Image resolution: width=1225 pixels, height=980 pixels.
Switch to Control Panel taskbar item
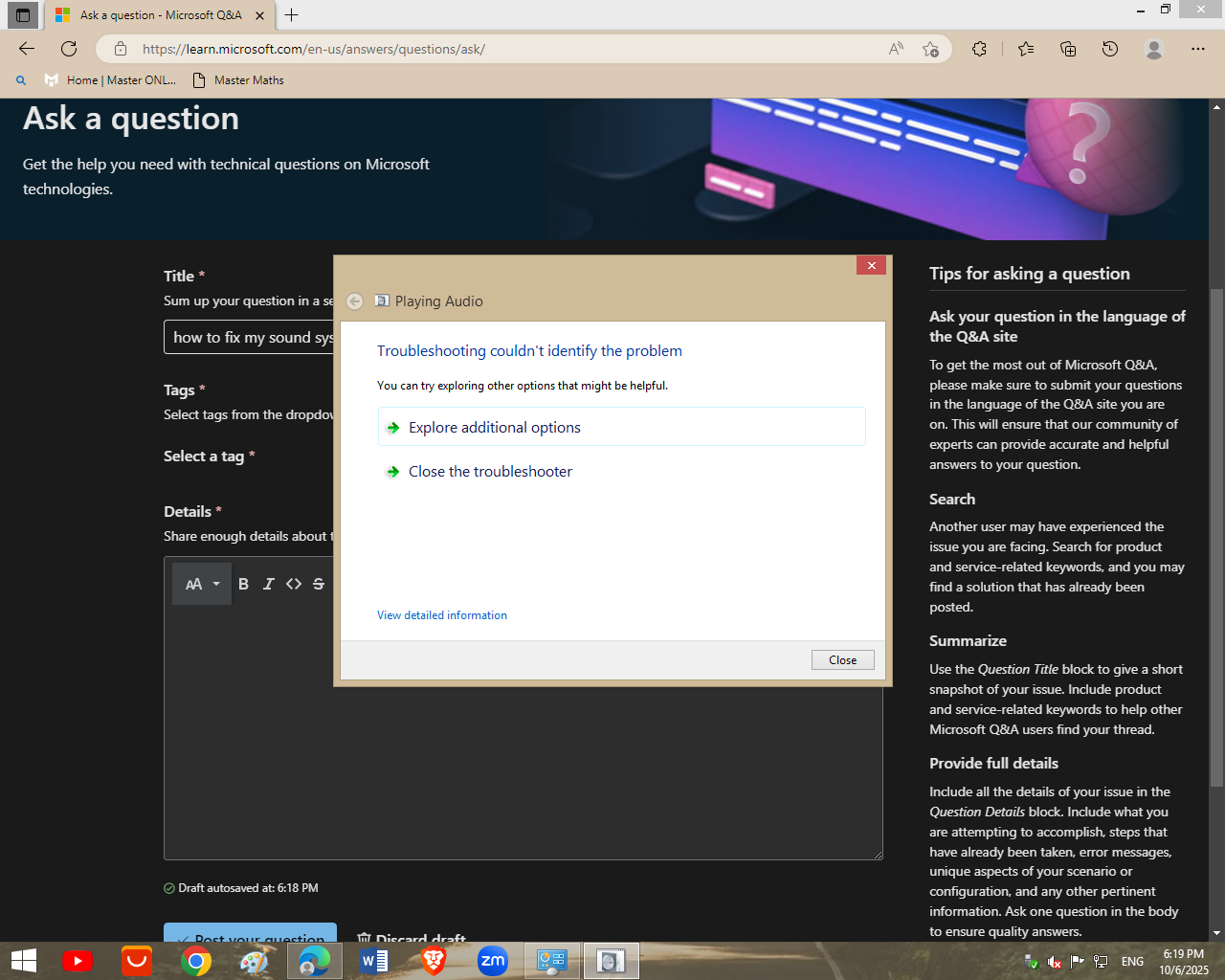[552, 961]
